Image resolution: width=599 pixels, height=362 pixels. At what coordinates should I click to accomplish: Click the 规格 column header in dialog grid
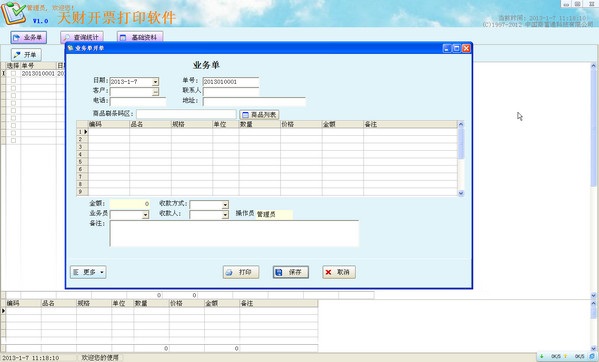pyautogui.click(x=192, y=124)
